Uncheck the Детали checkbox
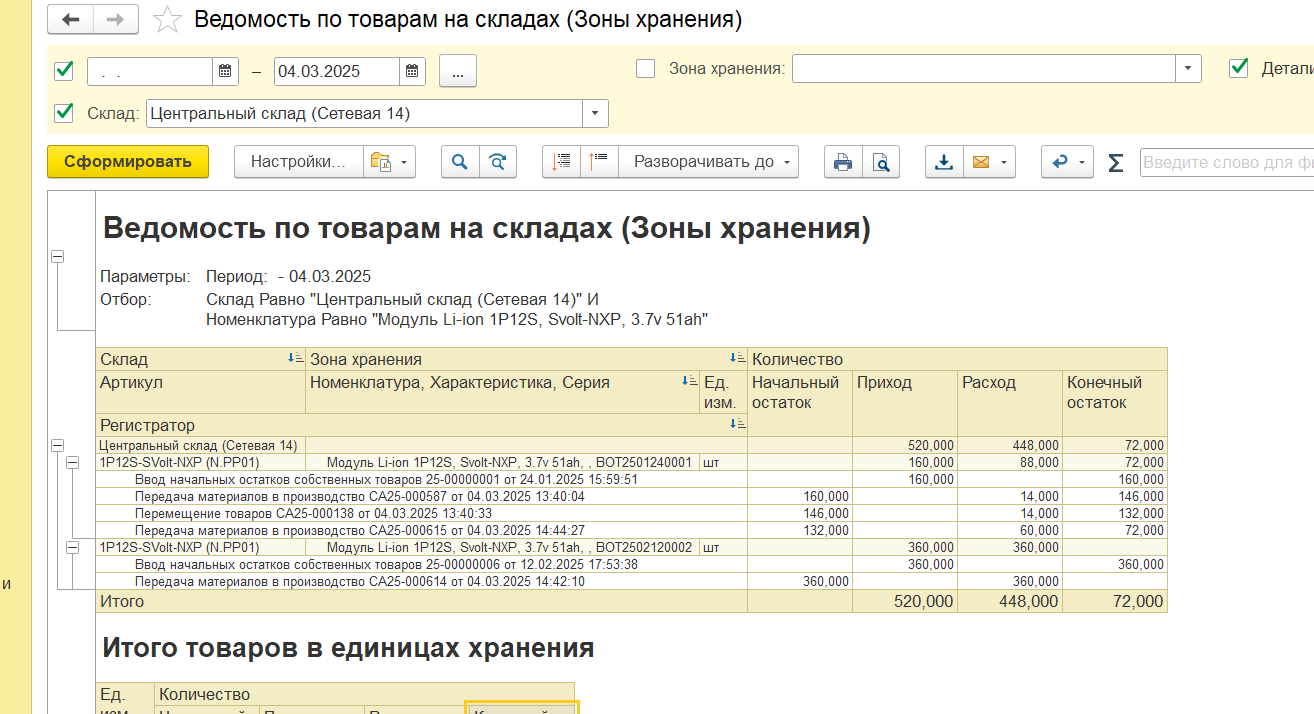This screenshot has height=714, width=1314. click(1239, 68)
